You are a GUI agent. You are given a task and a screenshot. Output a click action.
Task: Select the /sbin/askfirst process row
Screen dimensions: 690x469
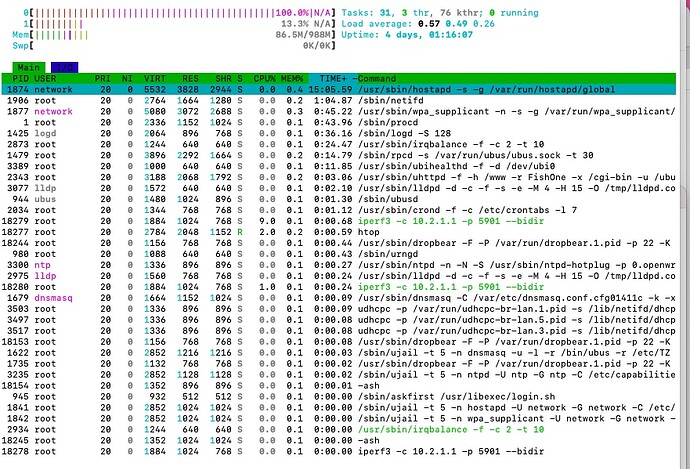point(338,397)
